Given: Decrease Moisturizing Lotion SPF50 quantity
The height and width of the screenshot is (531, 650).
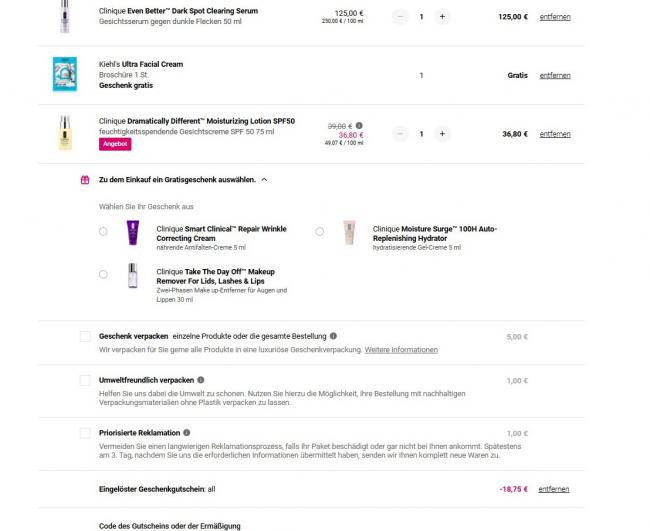Looking at the screenshot, I should 400,134.
